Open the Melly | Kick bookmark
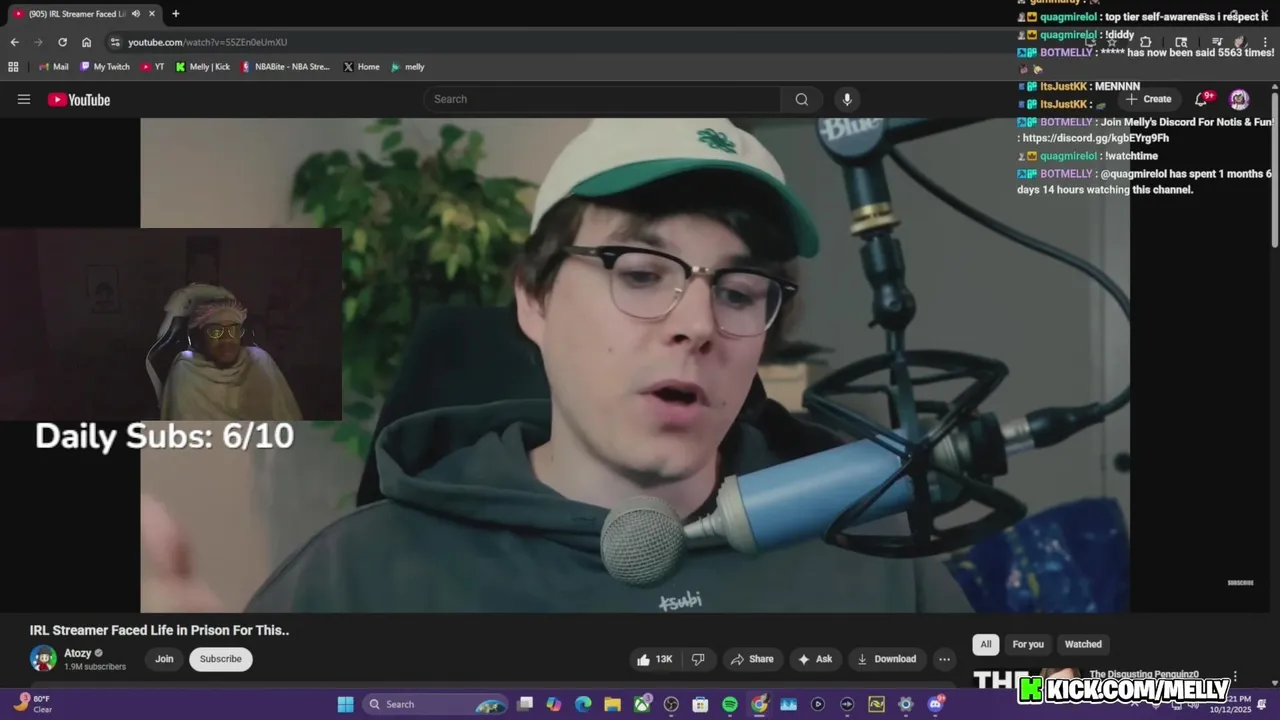 click(x=203, y=67)
